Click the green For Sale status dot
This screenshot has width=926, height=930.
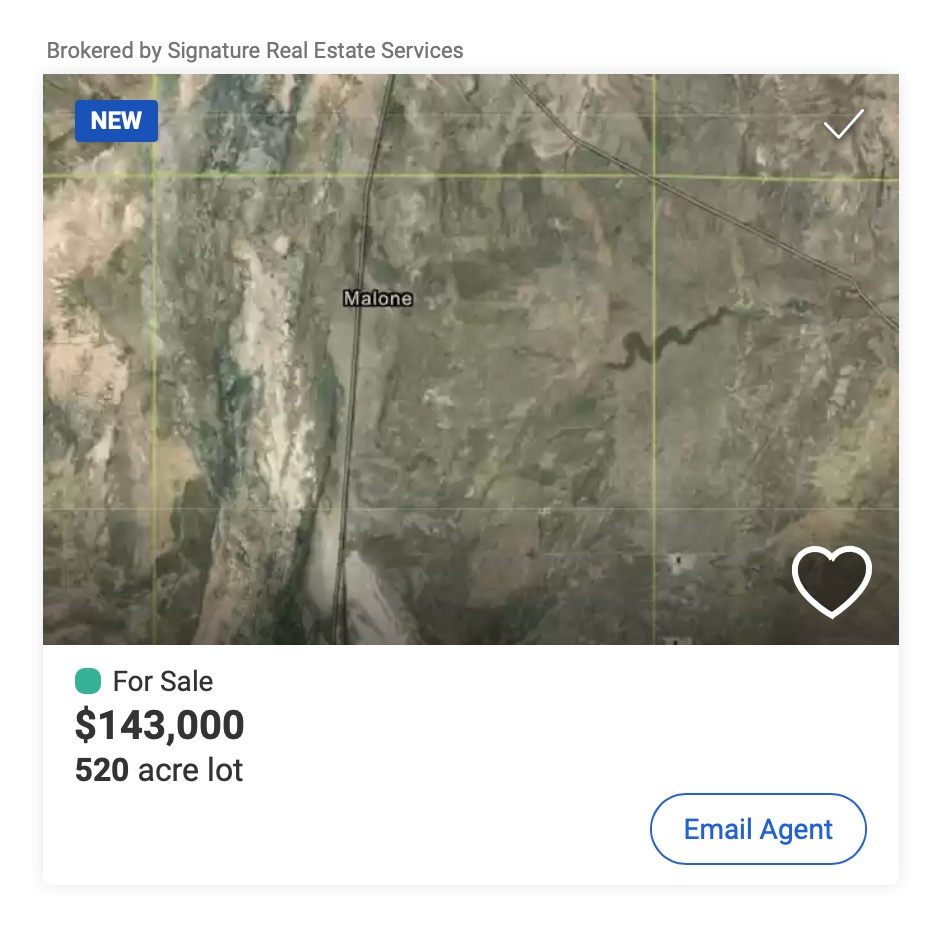88,681
